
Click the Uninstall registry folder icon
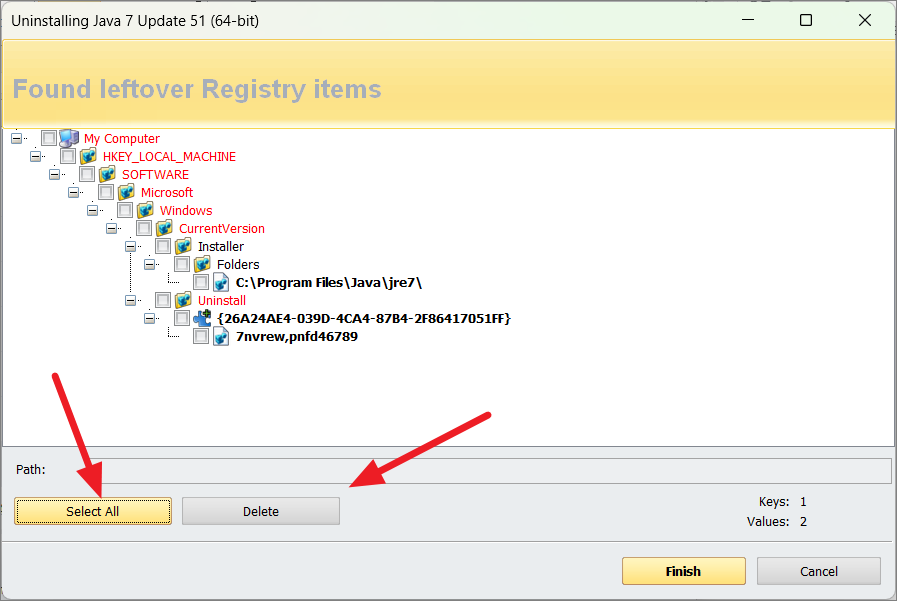[183, 300]
